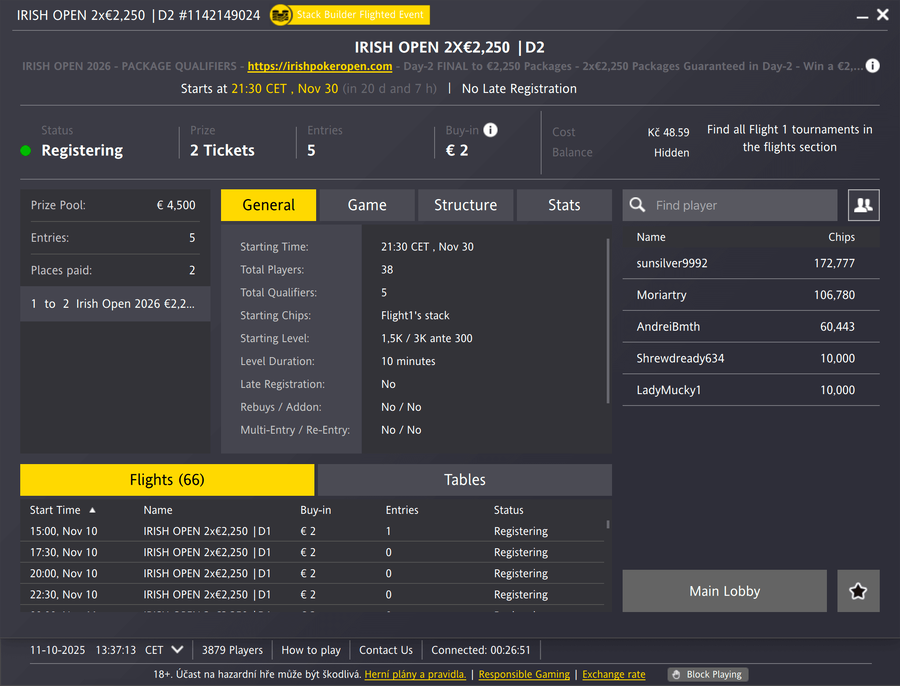This screenshot has width=900, height=686.
Task: Open the Responsible Gaming link
Action: [524, 675]
